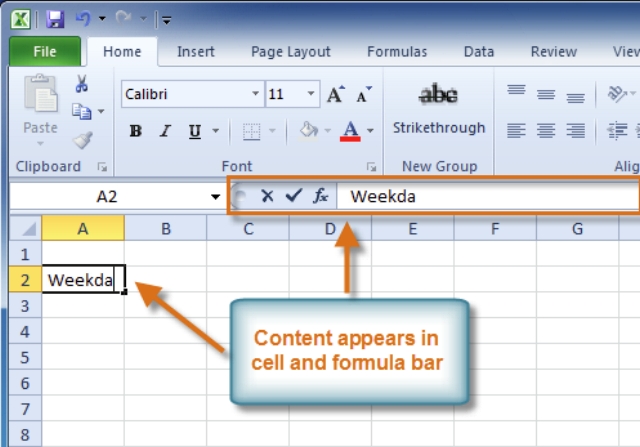Select column D header
This screenshot has height=447, width=640.
point(330,229)
